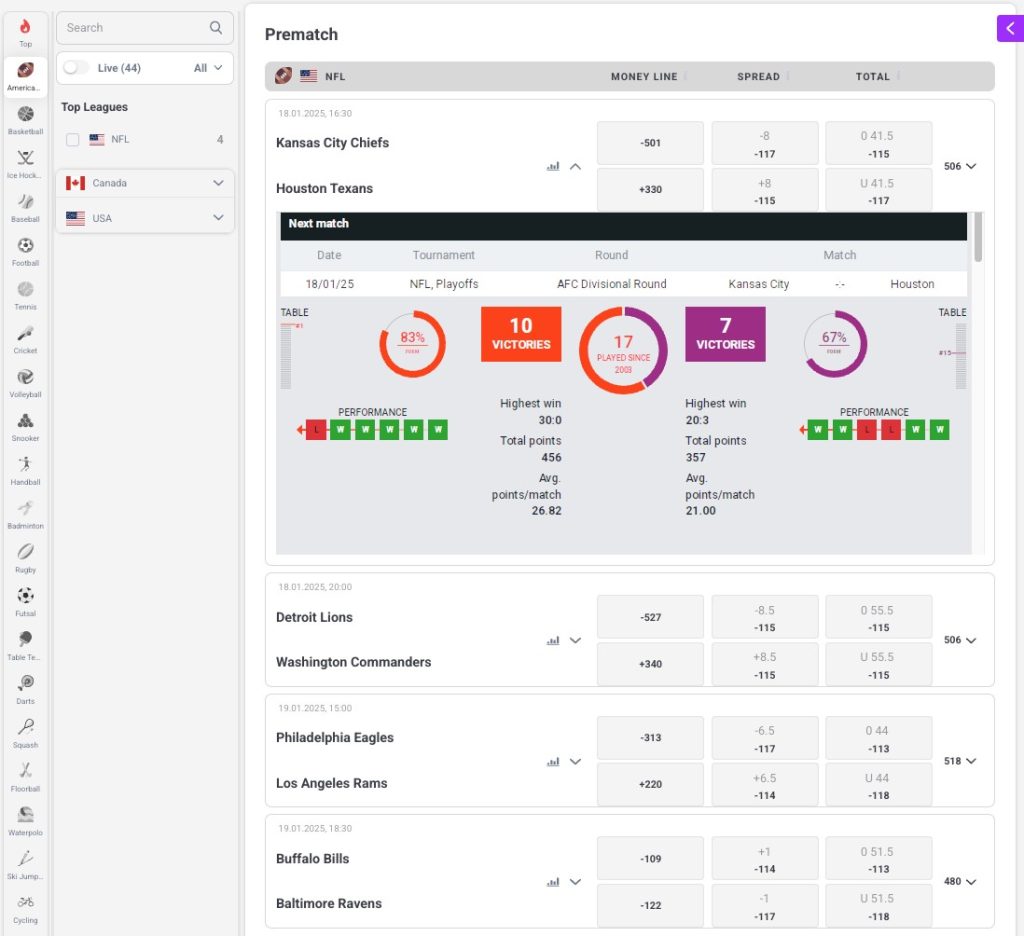Open Snooker in the sidebar
This screenshot has width=1024, height=936.
point(25,427)
